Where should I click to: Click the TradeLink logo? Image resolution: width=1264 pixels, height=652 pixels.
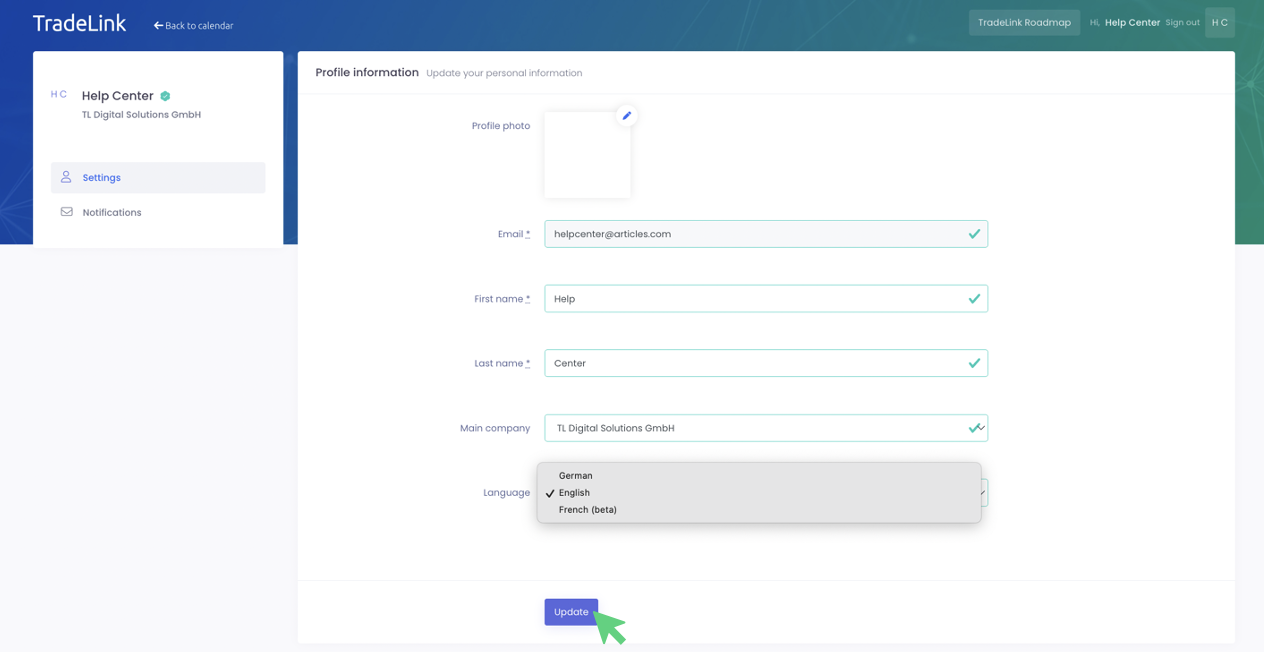79,24
